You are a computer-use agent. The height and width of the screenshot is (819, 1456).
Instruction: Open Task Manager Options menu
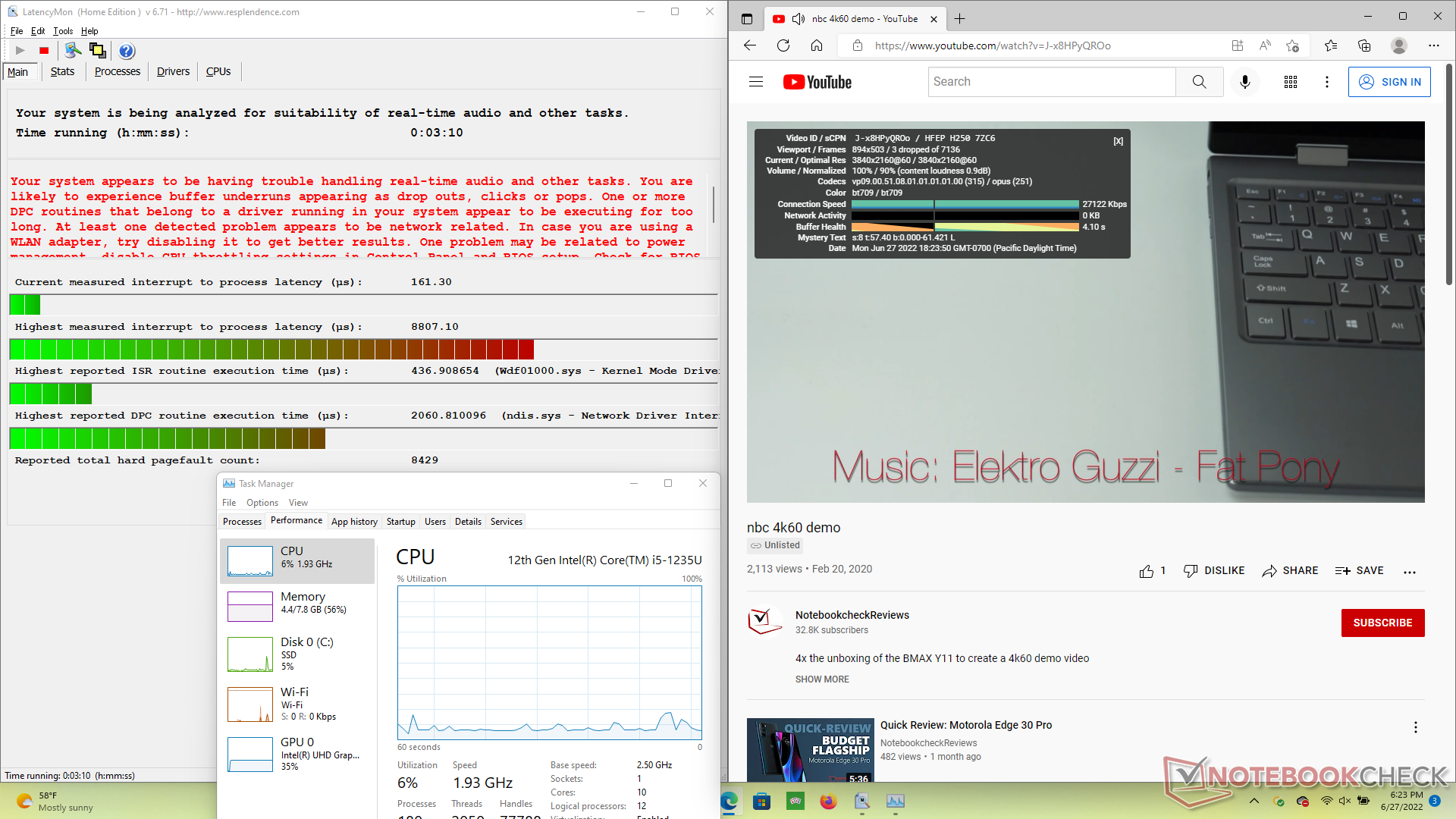tap(262, 503)
